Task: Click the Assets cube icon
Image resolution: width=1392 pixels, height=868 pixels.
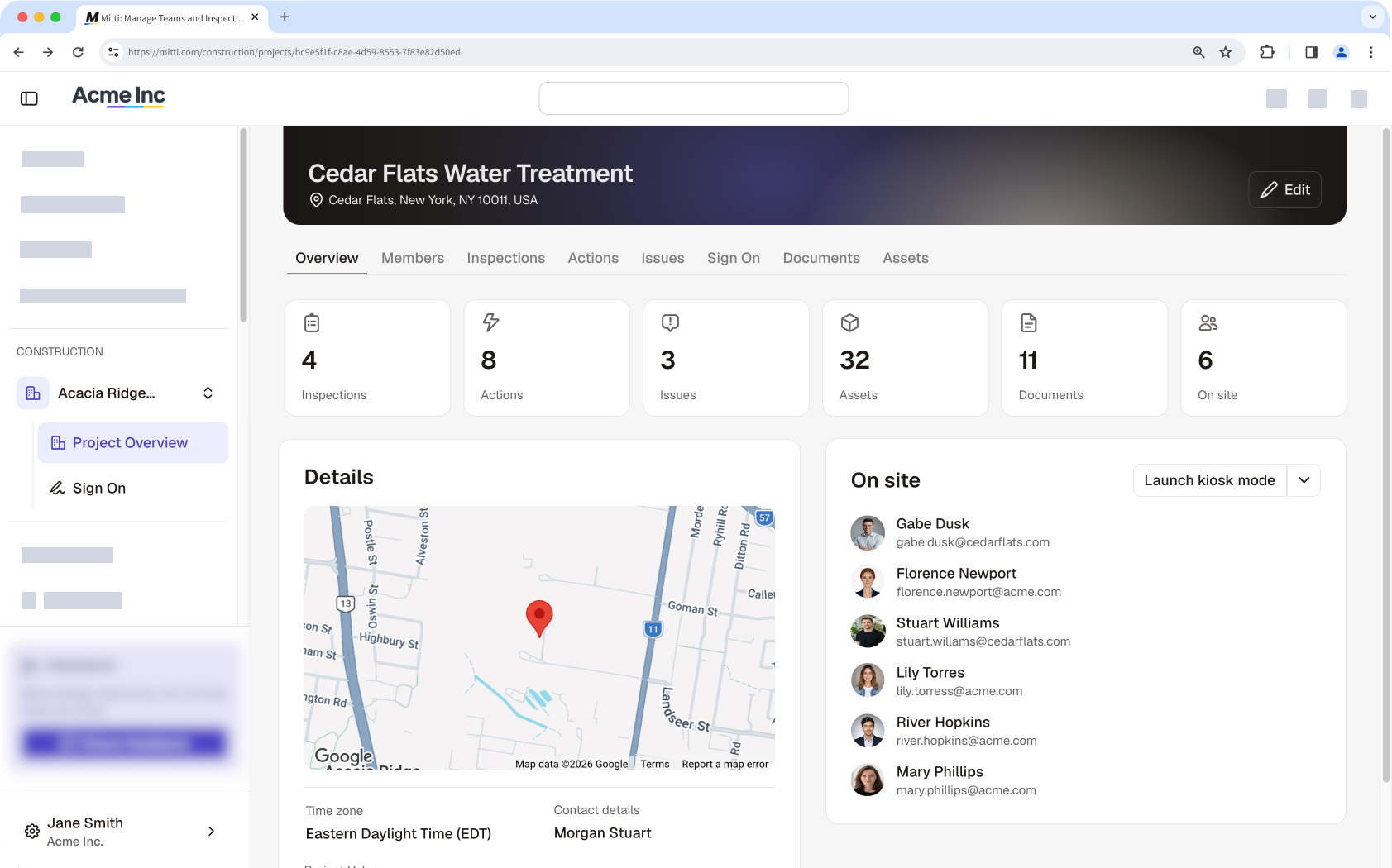Action: (849, 322)
